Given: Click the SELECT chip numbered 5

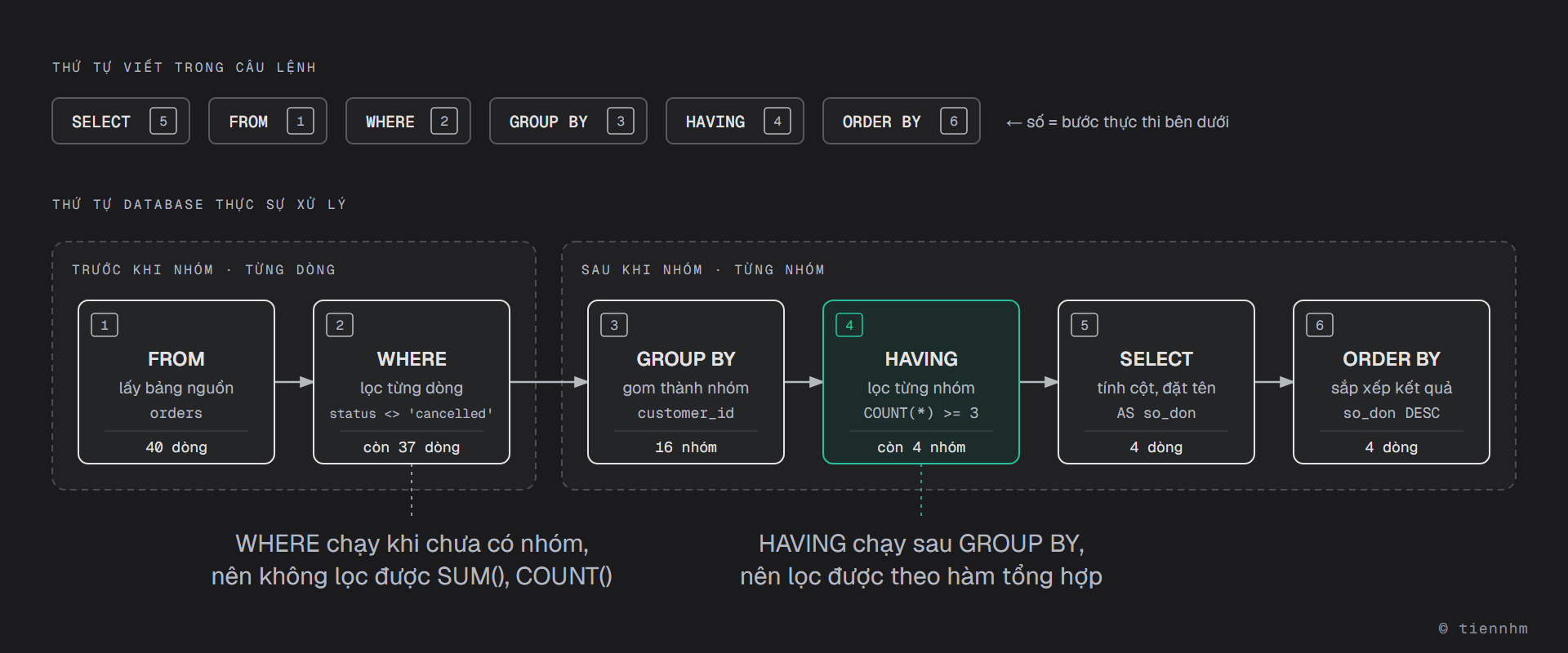Looking at the screenshot, I should (121, 121).
